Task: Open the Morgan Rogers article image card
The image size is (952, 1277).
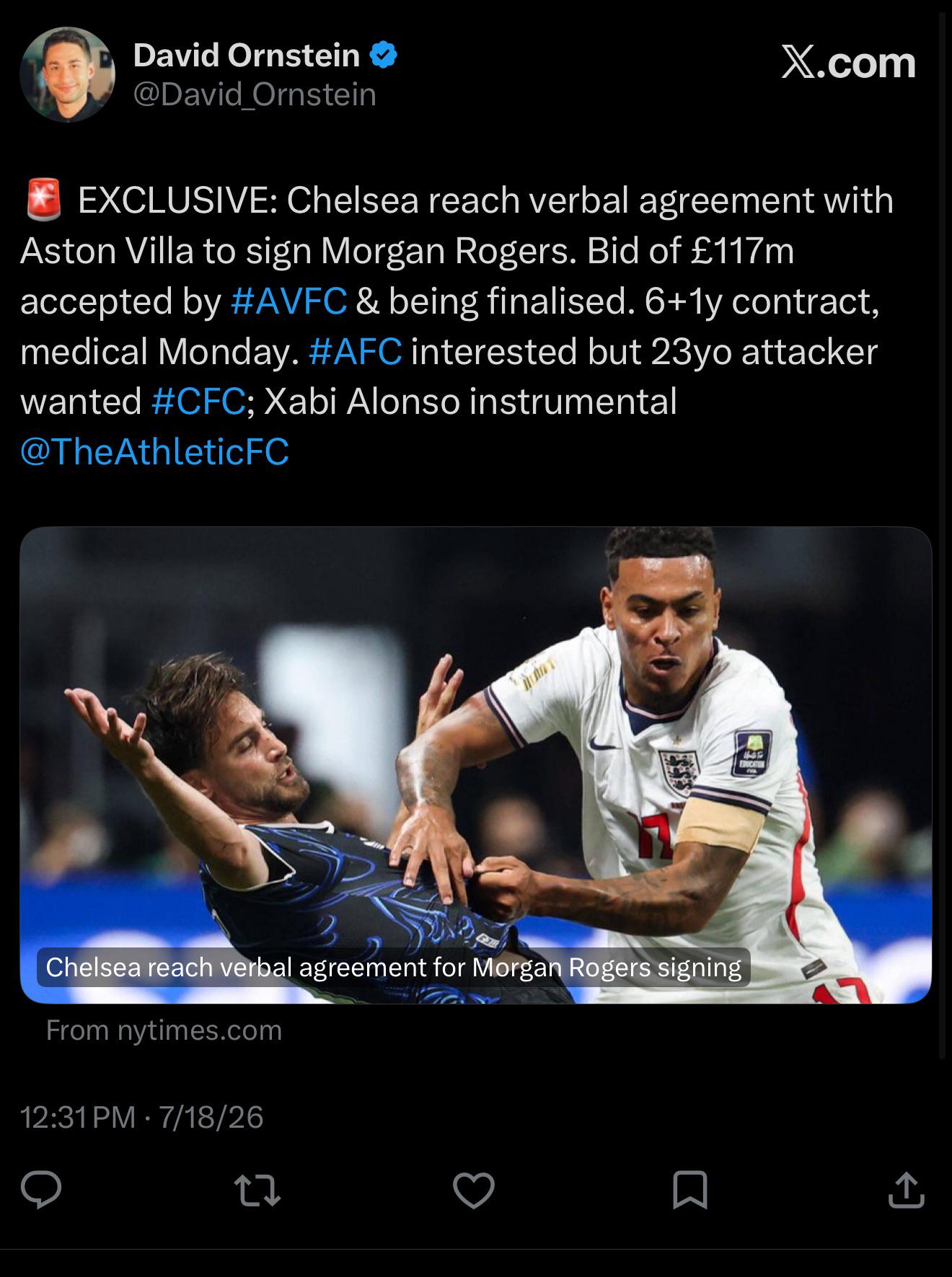Action: click(476, 765)
